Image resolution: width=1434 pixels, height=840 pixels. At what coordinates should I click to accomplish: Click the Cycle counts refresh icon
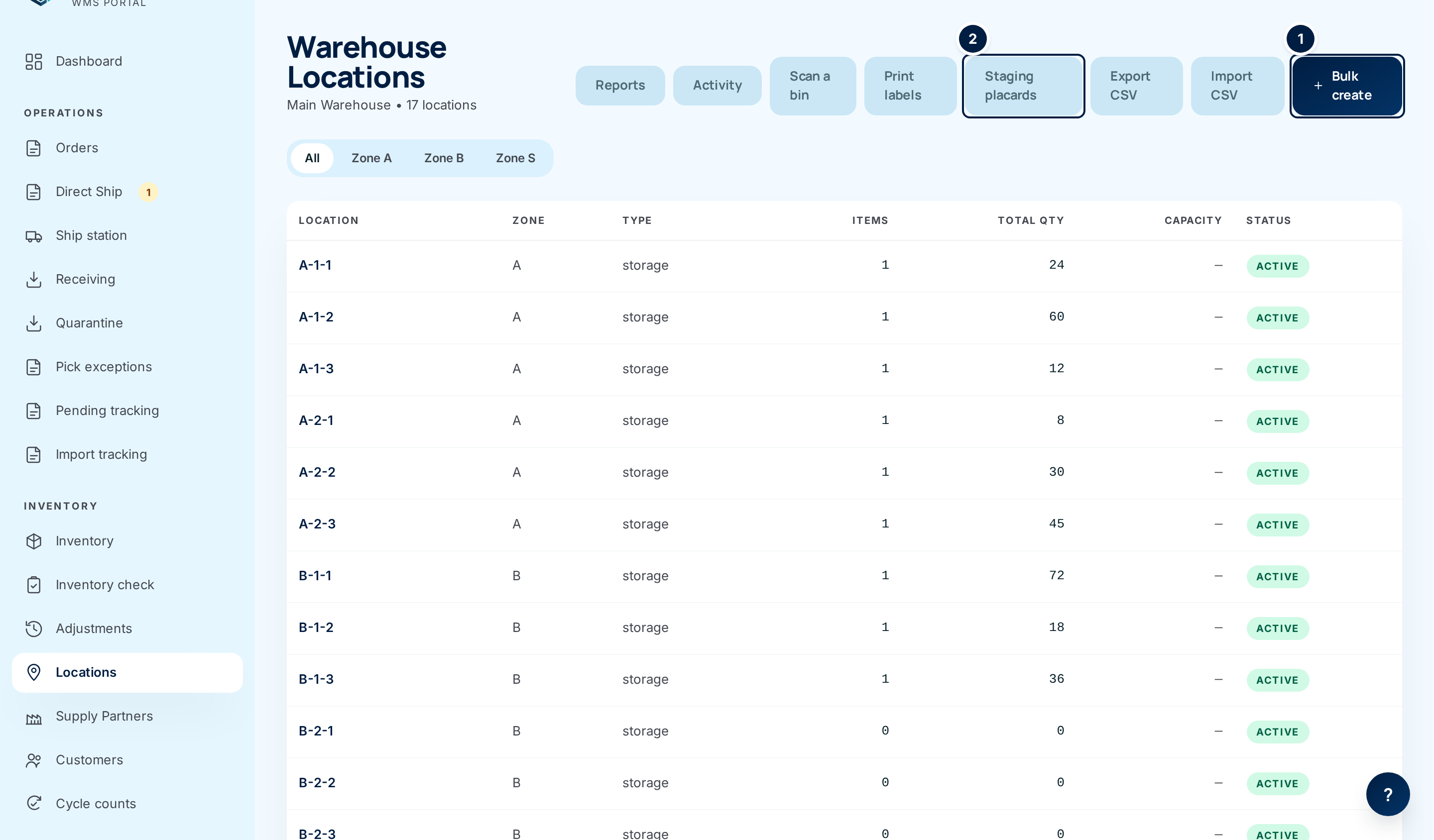[x=33, y=803]
